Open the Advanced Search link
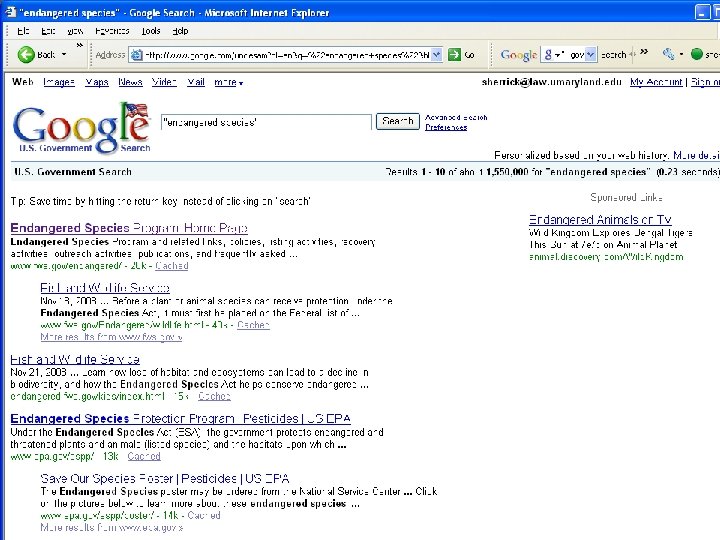720x540 pixels. click(456, 117)
